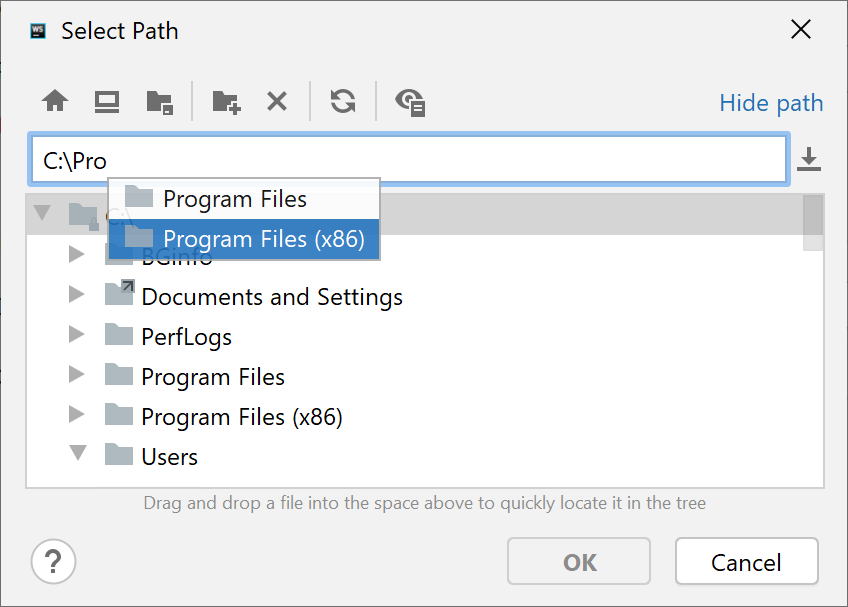The image size is (848, 607).
Task: Click the Project directory icon
Action: point(159,102)
